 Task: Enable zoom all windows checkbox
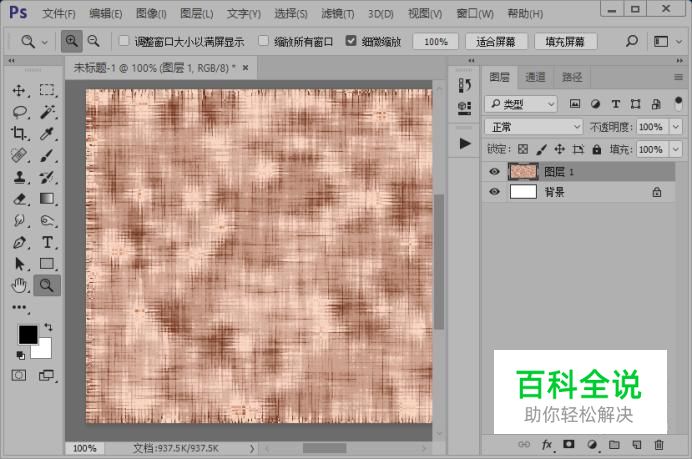263,41
